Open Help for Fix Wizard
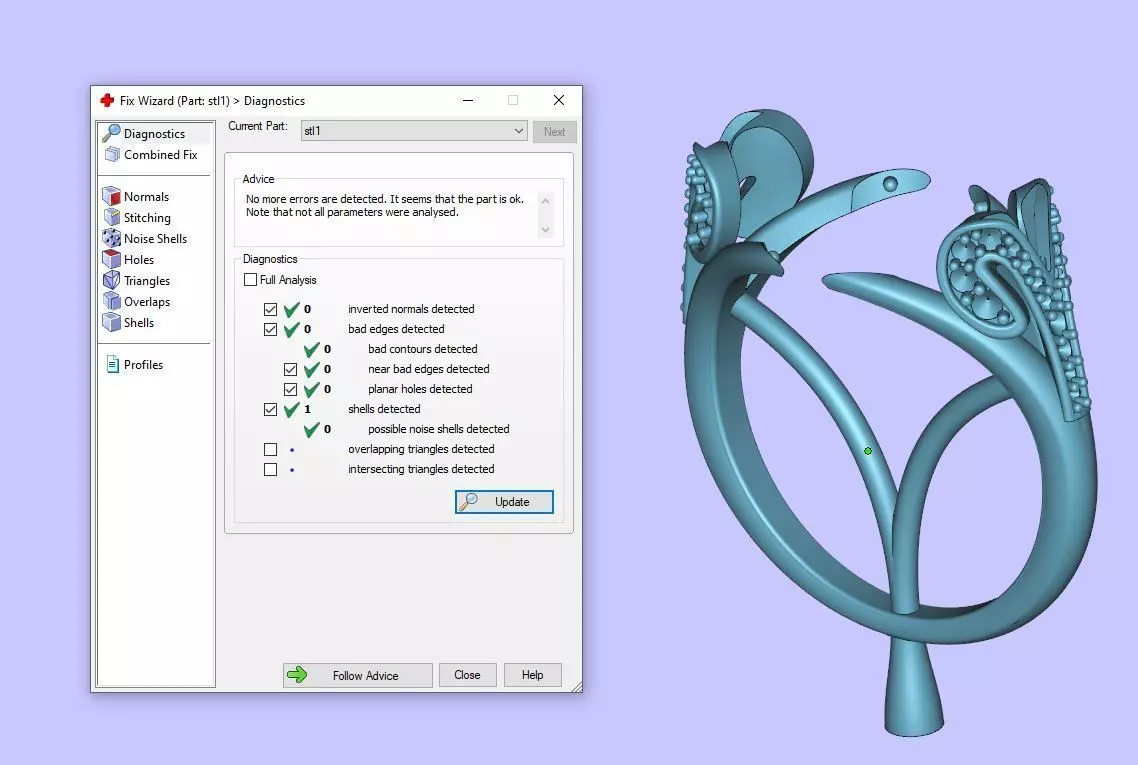Image resolution: width=1138 pixels, height=765 pixels. tap(533, 675)
